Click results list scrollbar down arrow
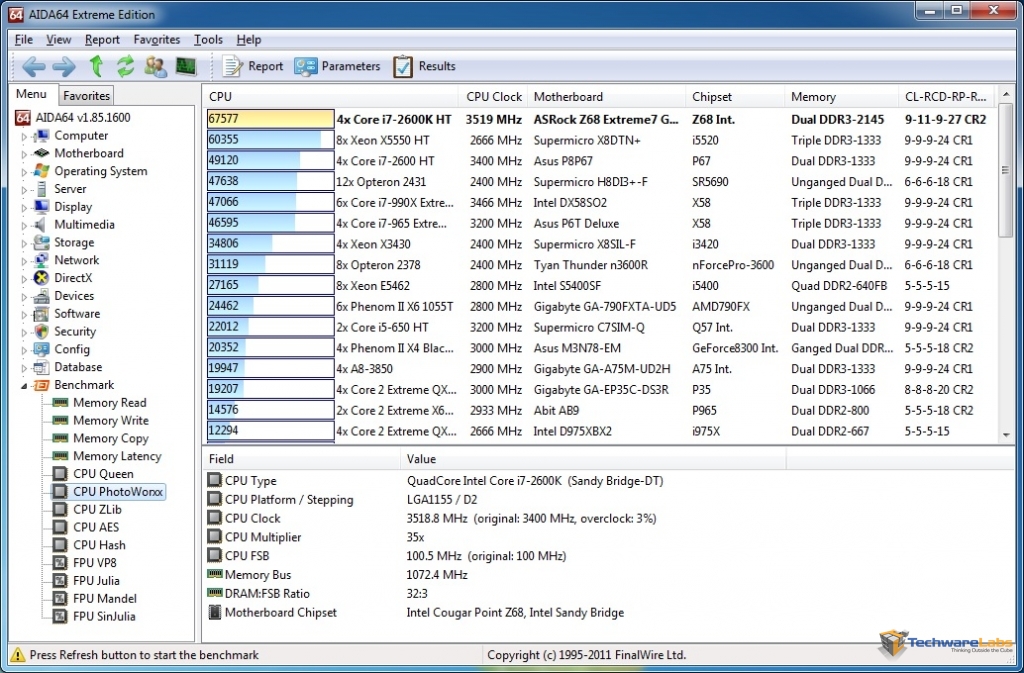 [1006, 435]
